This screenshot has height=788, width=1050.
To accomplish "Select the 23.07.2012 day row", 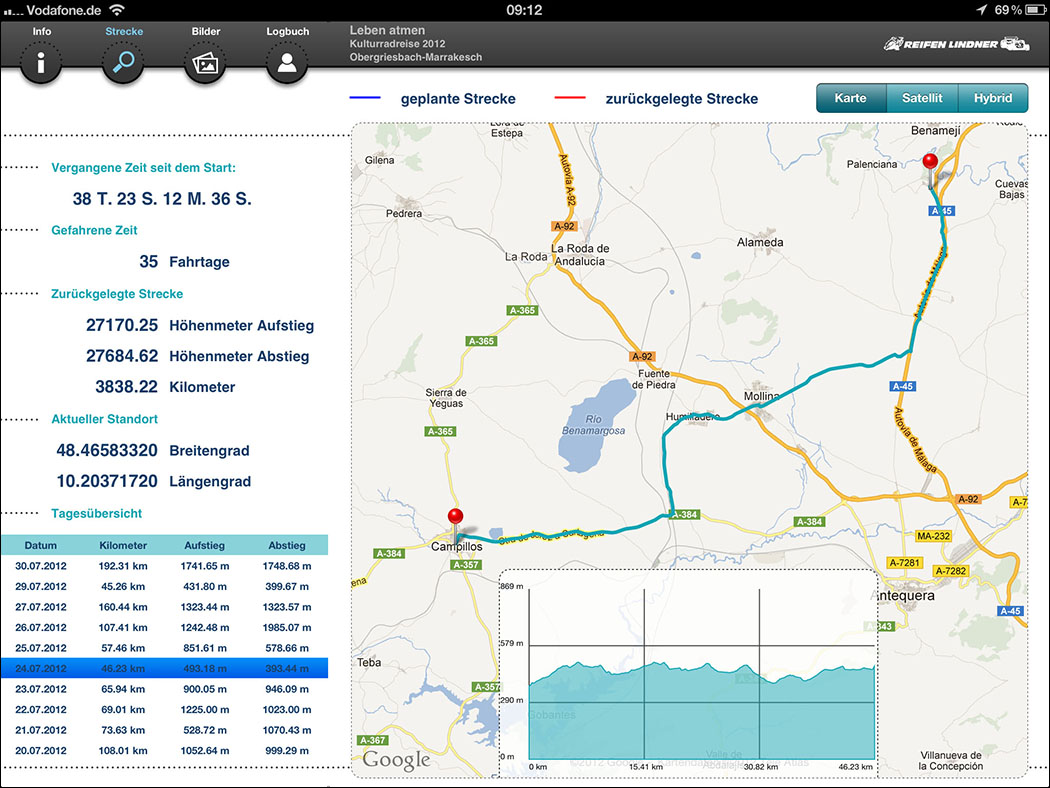I will point(164,689).
